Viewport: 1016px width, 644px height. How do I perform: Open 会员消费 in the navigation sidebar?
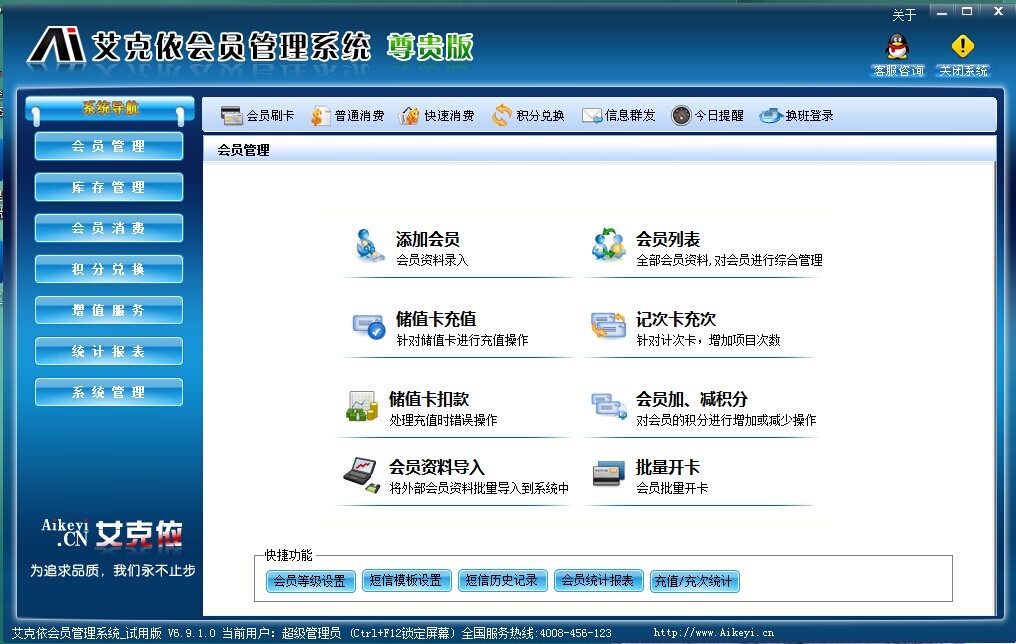tap(109, 228)
